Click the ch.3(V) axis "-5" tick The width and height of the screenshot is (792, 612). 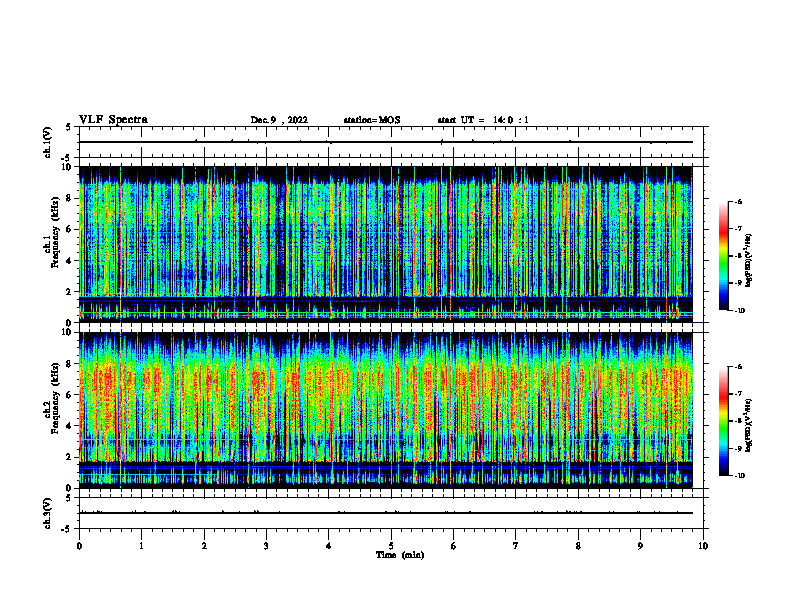(x=68, y=529)
